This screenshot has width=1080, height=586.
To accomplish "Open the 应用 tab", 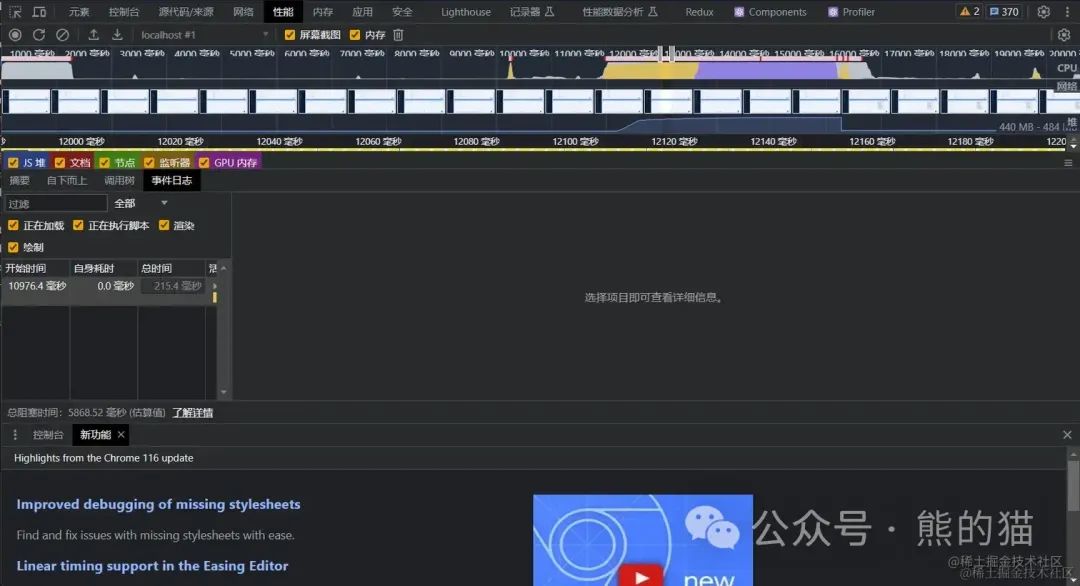I will [x=362, y=12].
